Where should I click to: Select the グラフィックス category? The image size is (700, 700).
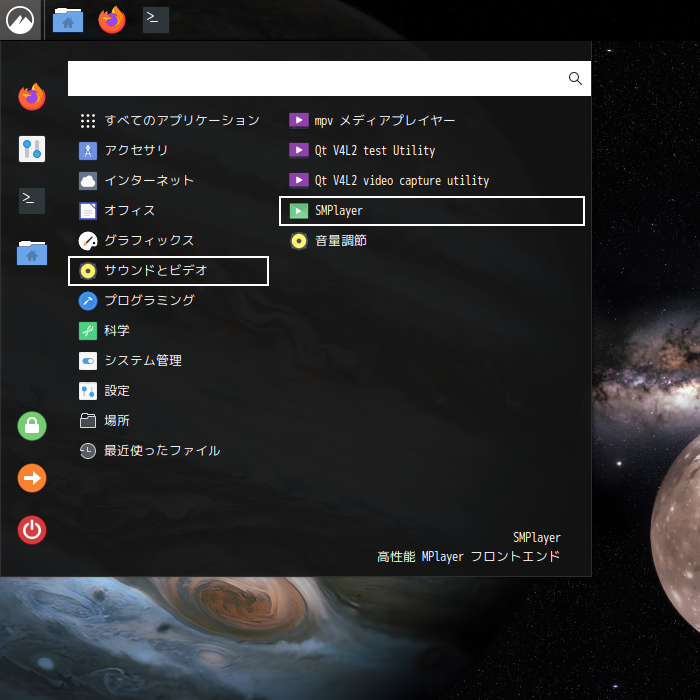(x=168, y=241)
